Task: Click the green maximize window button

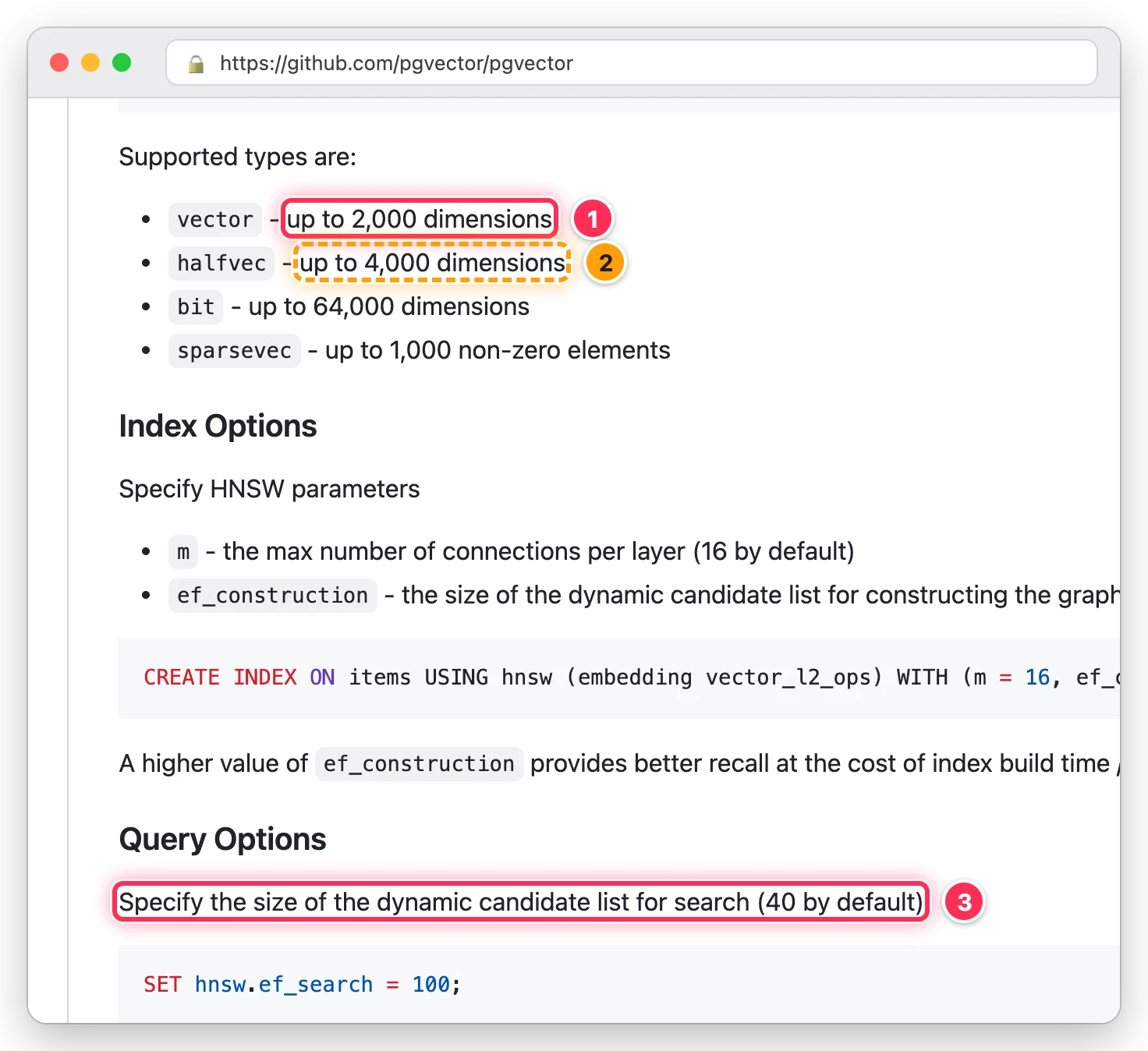Action: click(x=122, y=62)
